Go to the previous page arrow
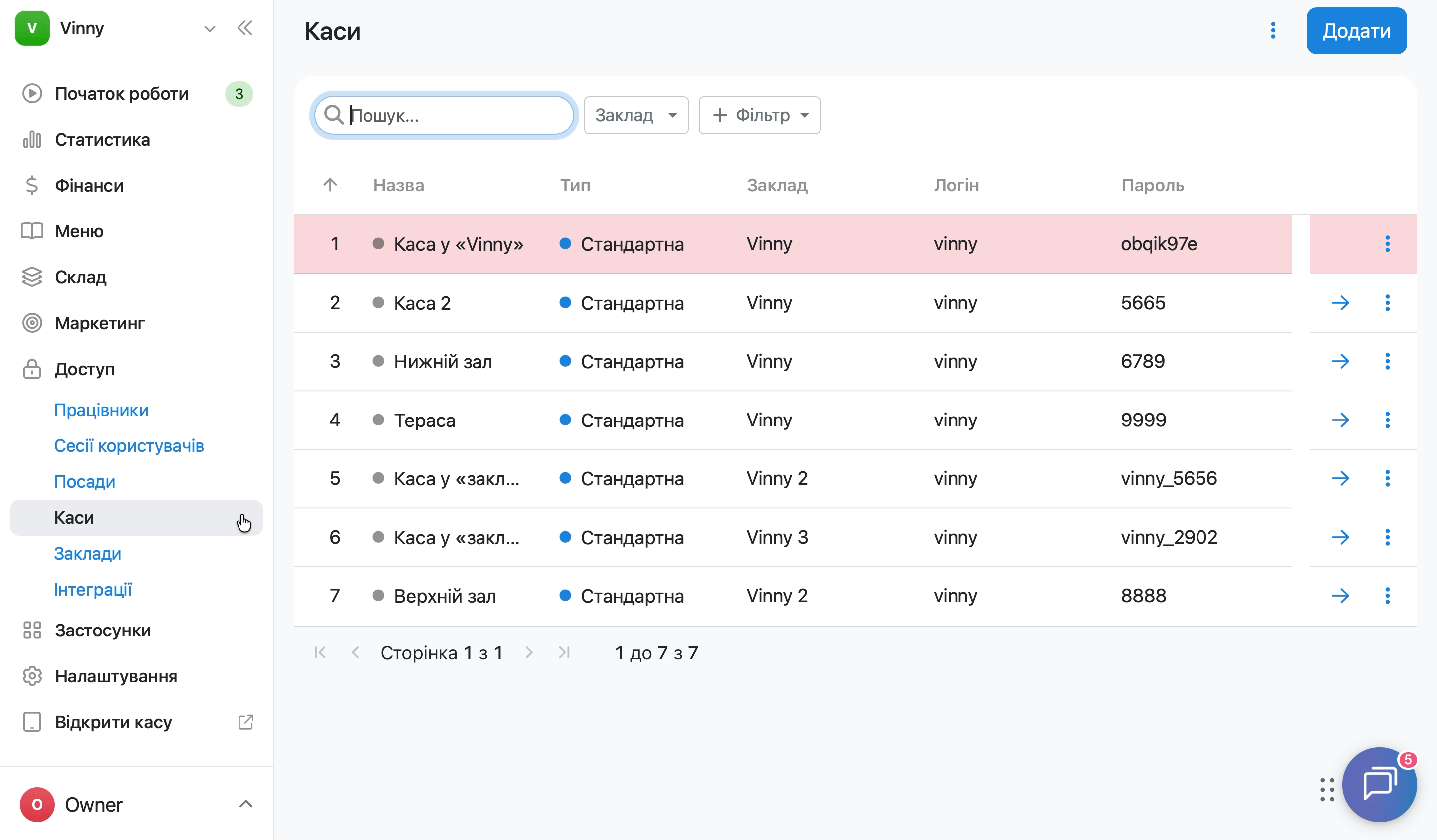Viewport: 1437px width, 840px height. coord(355,652)
